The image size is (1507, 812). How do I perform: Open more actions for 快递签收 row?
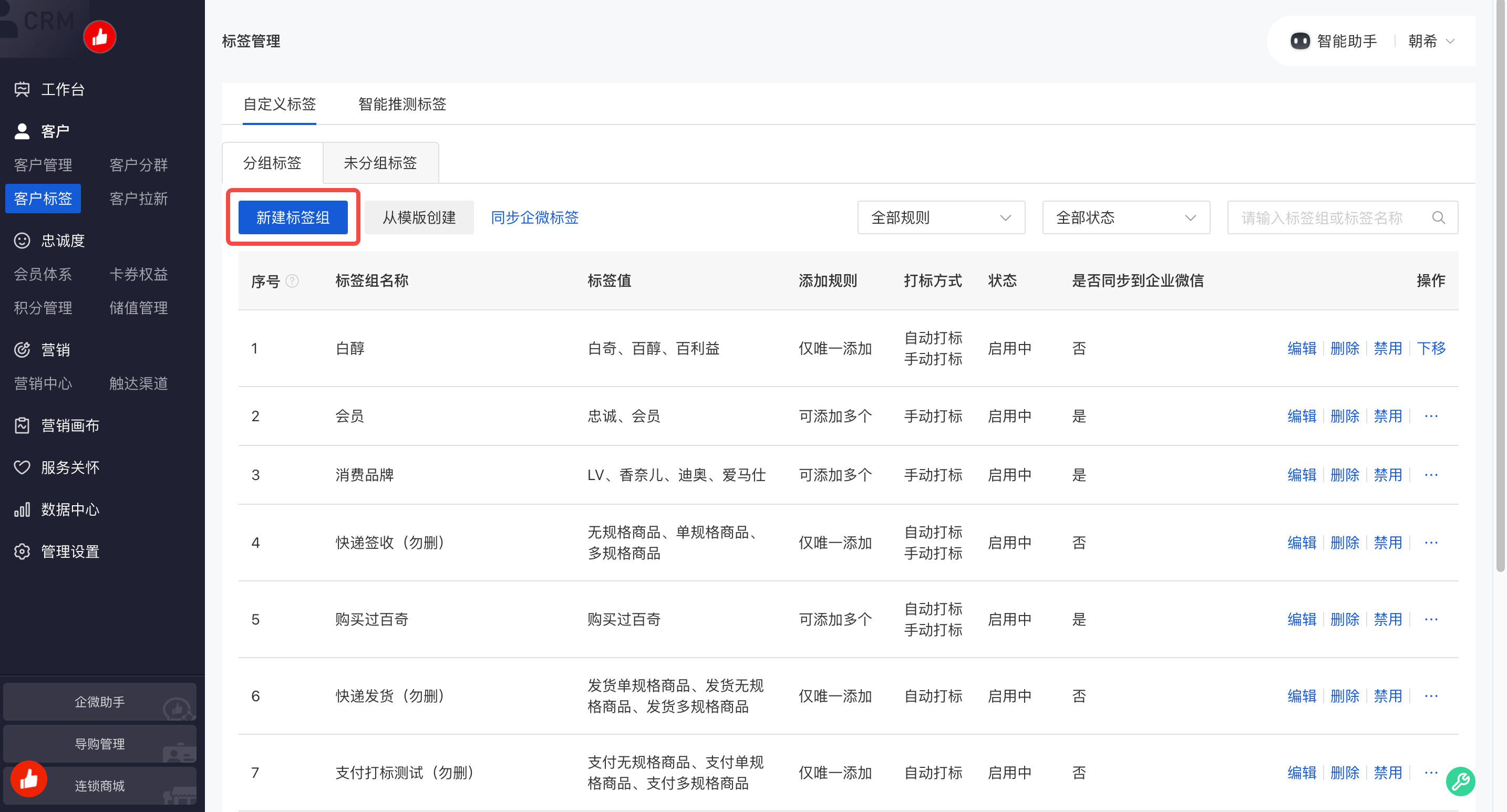[x=1431, y=543]
